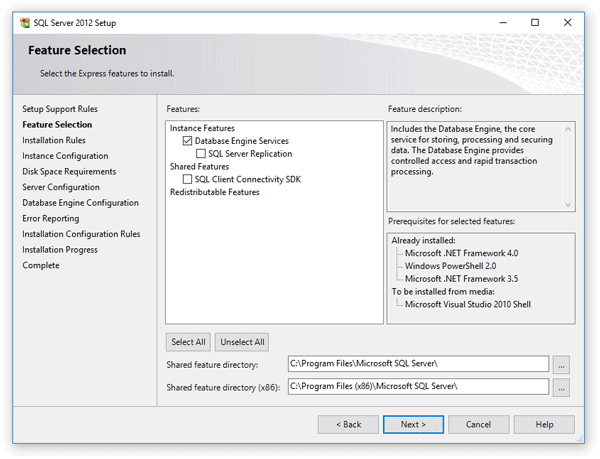Select the Shared Features tree node

point(199,166)
